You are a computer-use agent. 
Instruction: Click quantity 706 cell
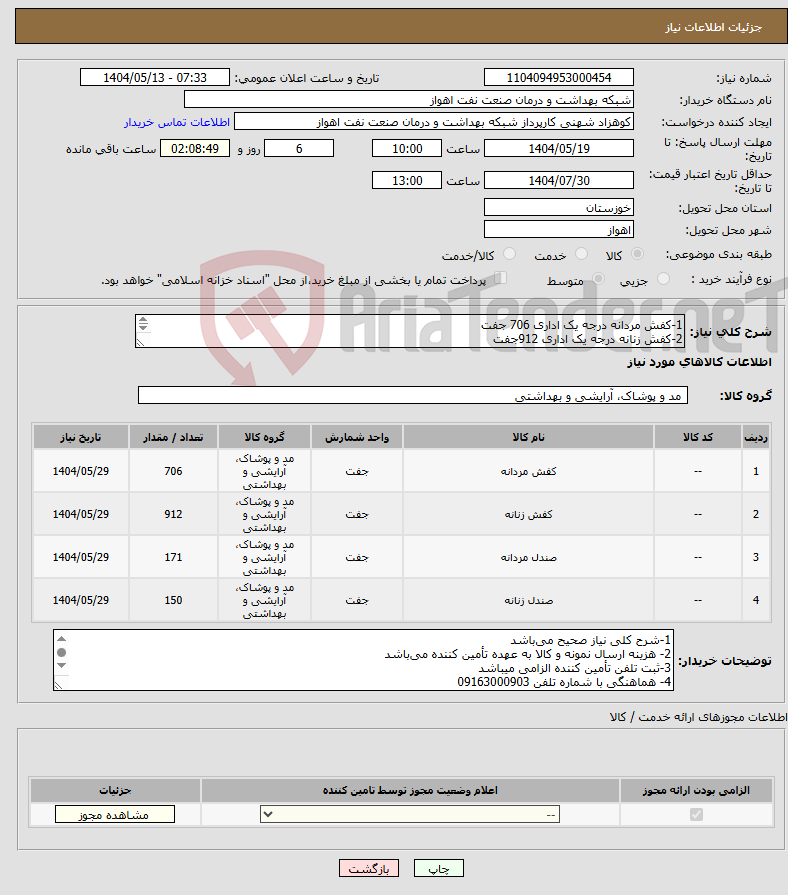(173, 471)
